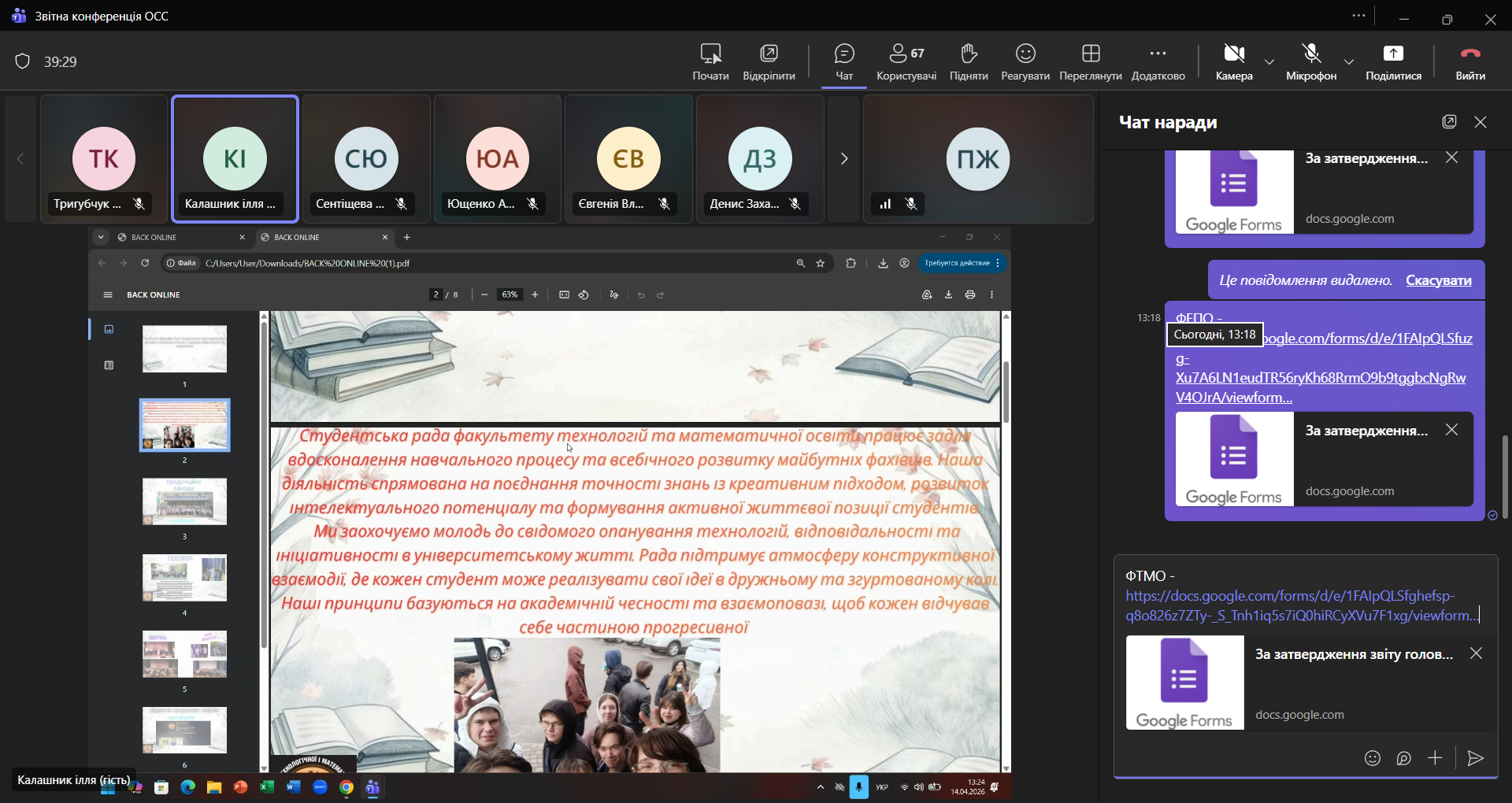Open the Чат tab to toggle chat
The width and height of the screenshot is (1512, 803).
pos(843,61)
